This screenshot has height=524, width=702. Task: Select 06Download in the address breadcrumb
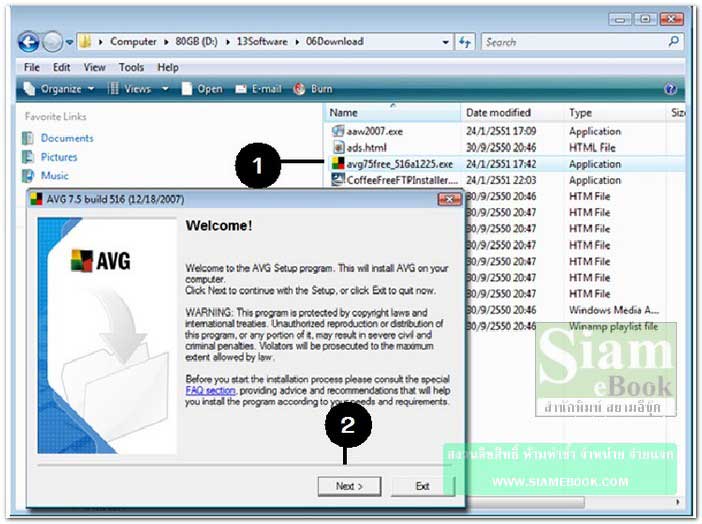(334, 42)
